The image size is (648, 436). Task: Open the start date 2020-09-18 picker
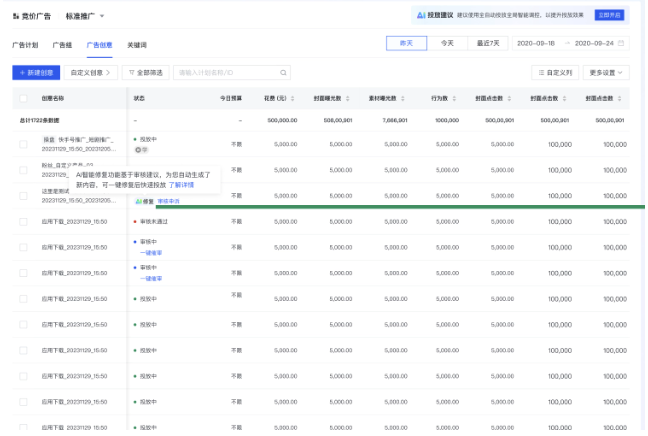(536, 43)
